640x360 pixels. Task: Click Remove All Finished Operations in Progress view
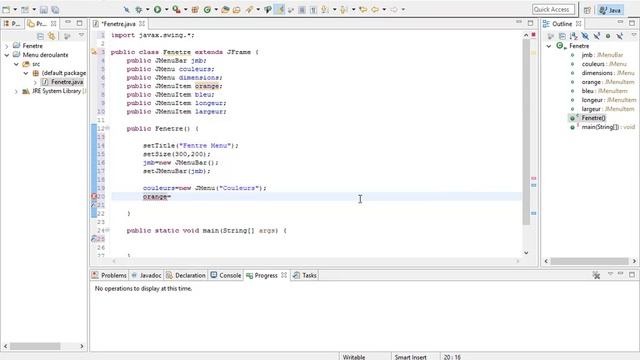[x=596, y=276]
